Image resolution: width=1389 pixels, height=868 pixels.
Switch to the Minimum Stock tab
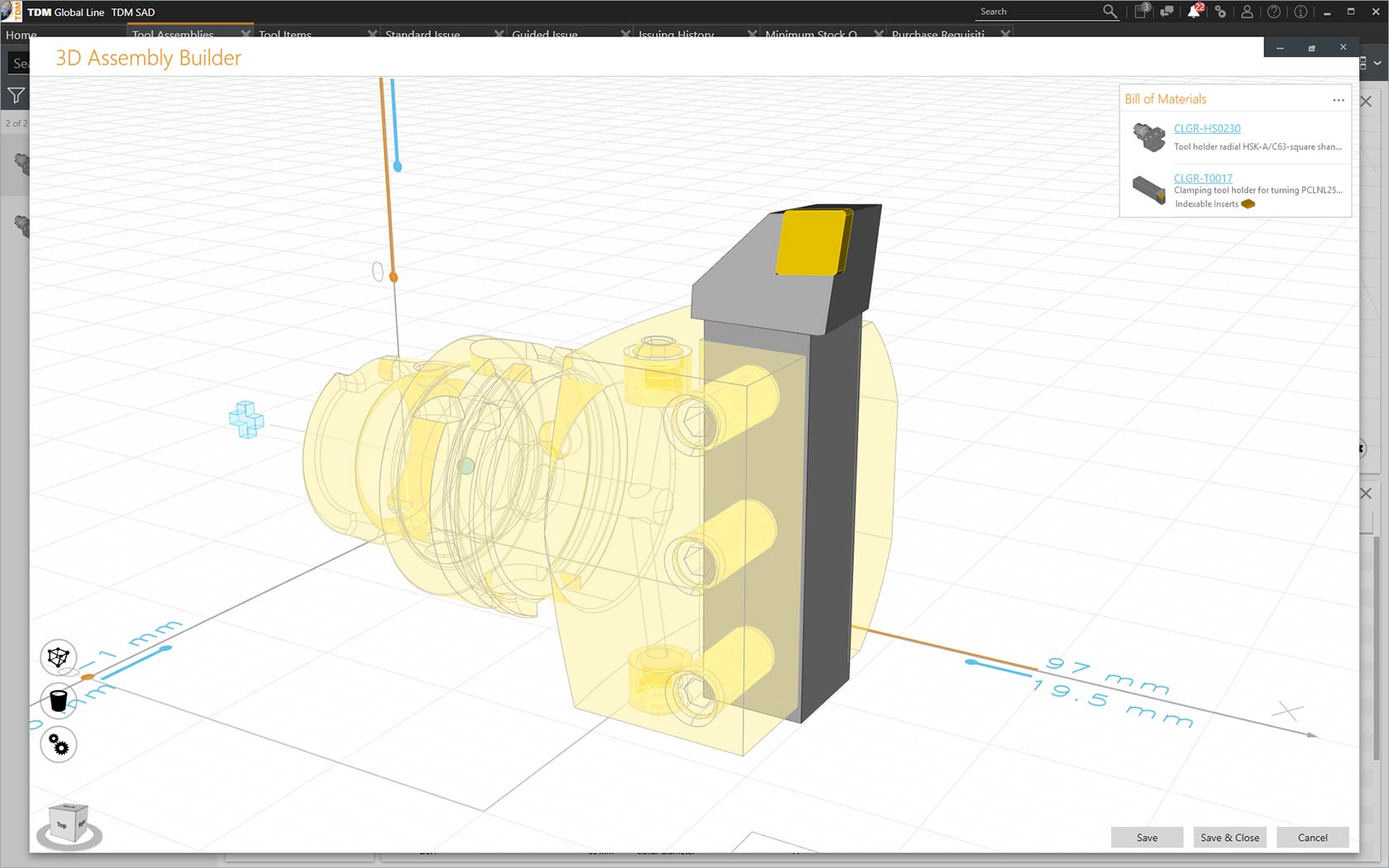(811, 34)
